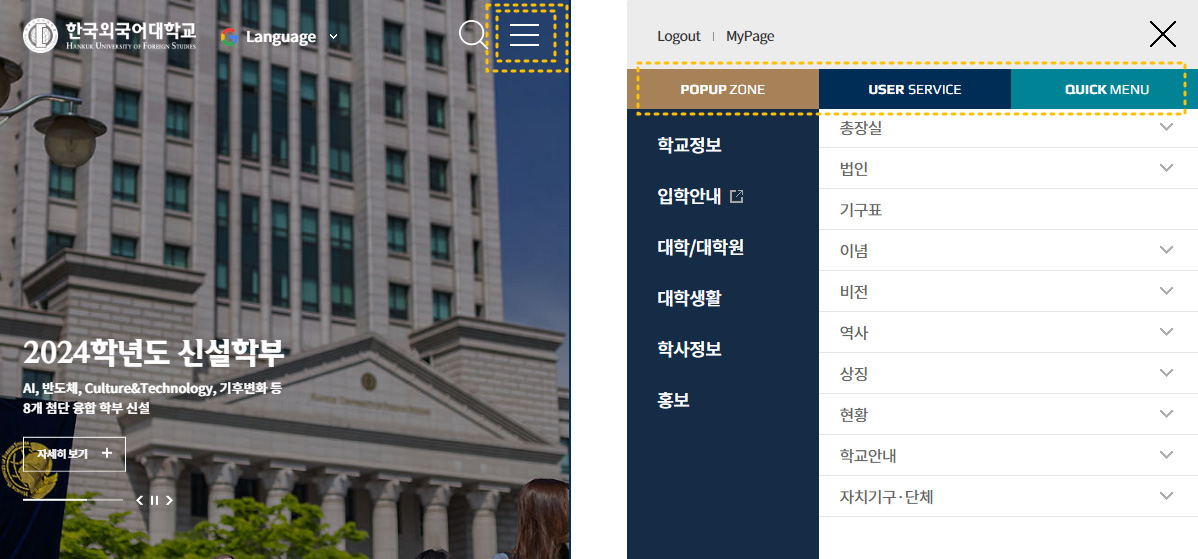
Task: Click the Google Language icon
Action: [x=229, y=37]
